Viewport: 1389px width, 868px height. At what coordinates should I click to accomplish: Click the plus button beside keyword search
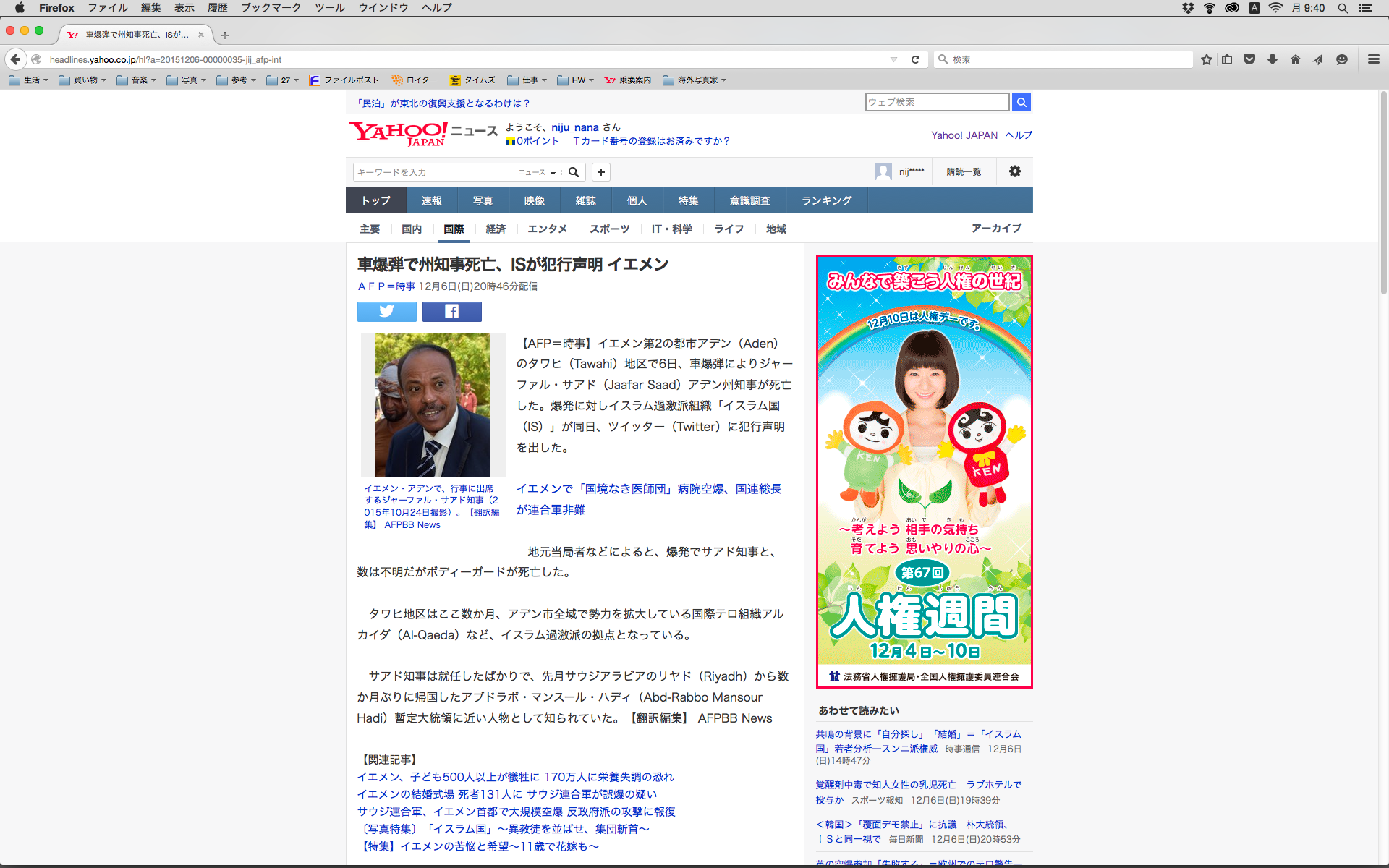pyautogui.click(x=600, y=172)
